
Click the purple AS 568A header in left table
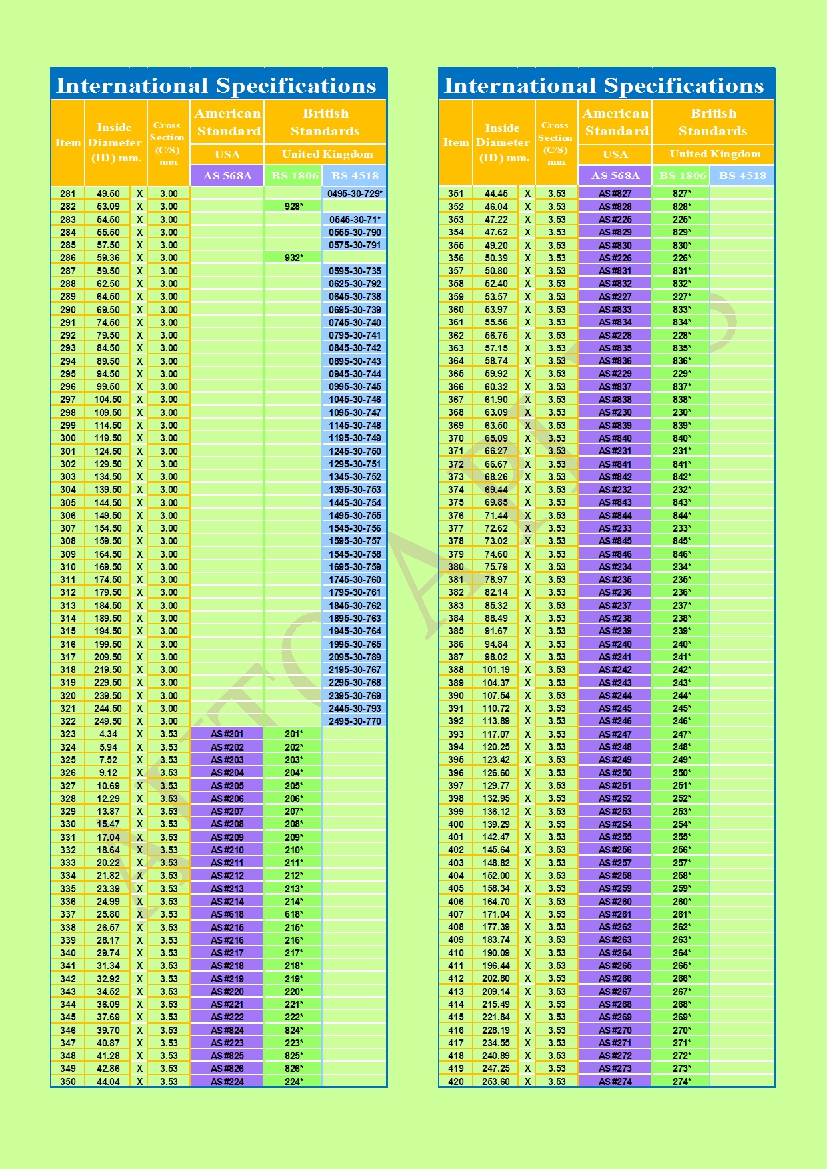227,175
